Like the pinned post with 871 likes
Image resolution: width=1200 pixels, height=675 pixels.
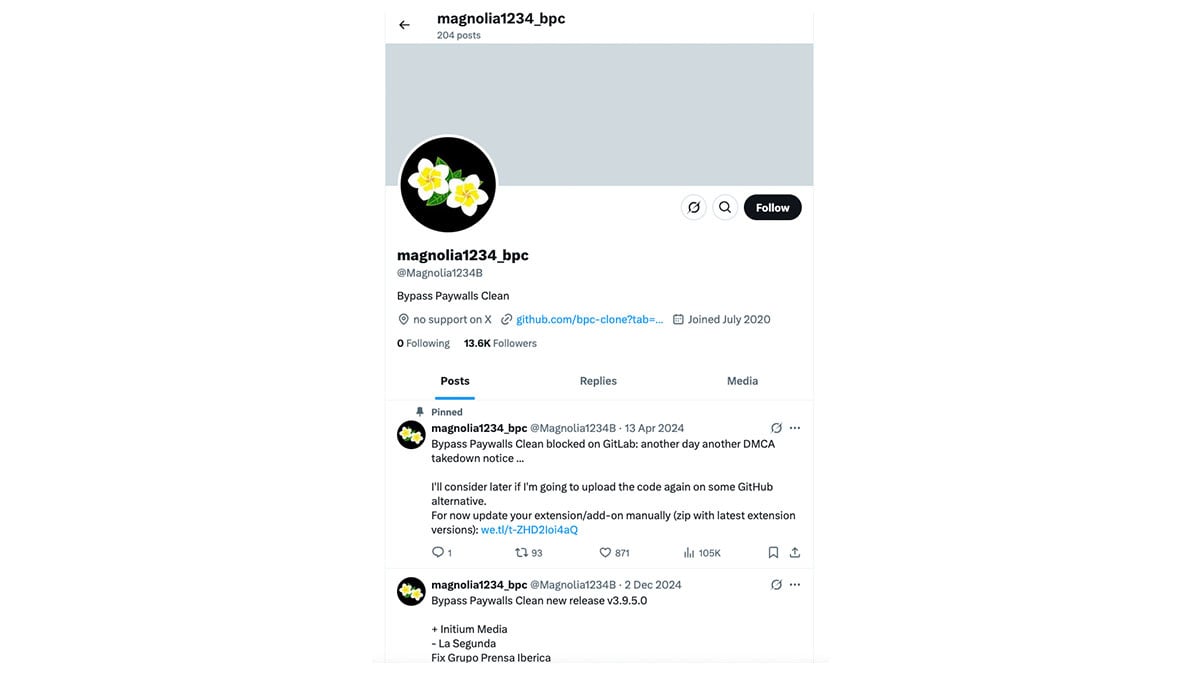(614, 552)
